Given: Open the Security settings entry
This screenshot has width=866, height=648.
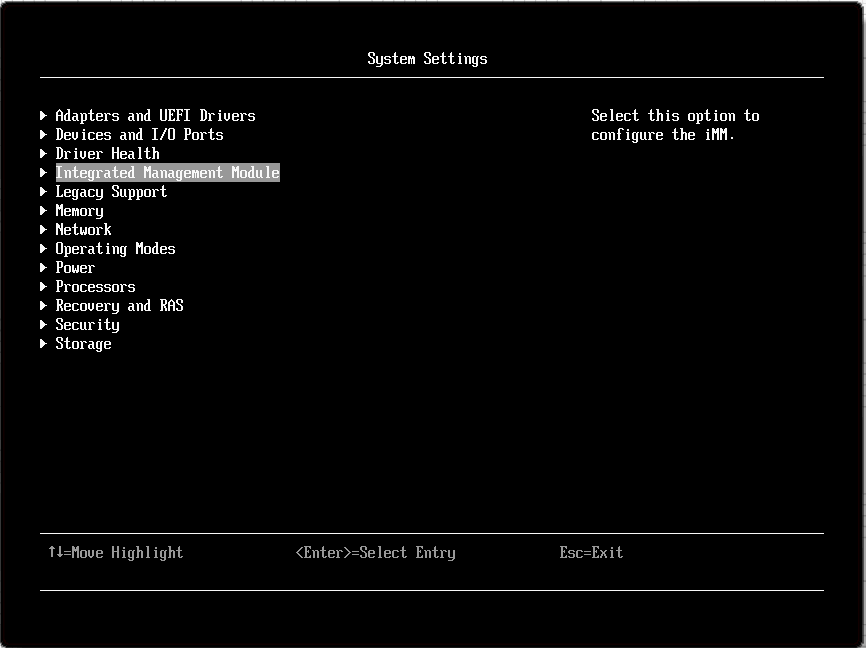Looking at the screenshot, I should click(x=87, y=324).
